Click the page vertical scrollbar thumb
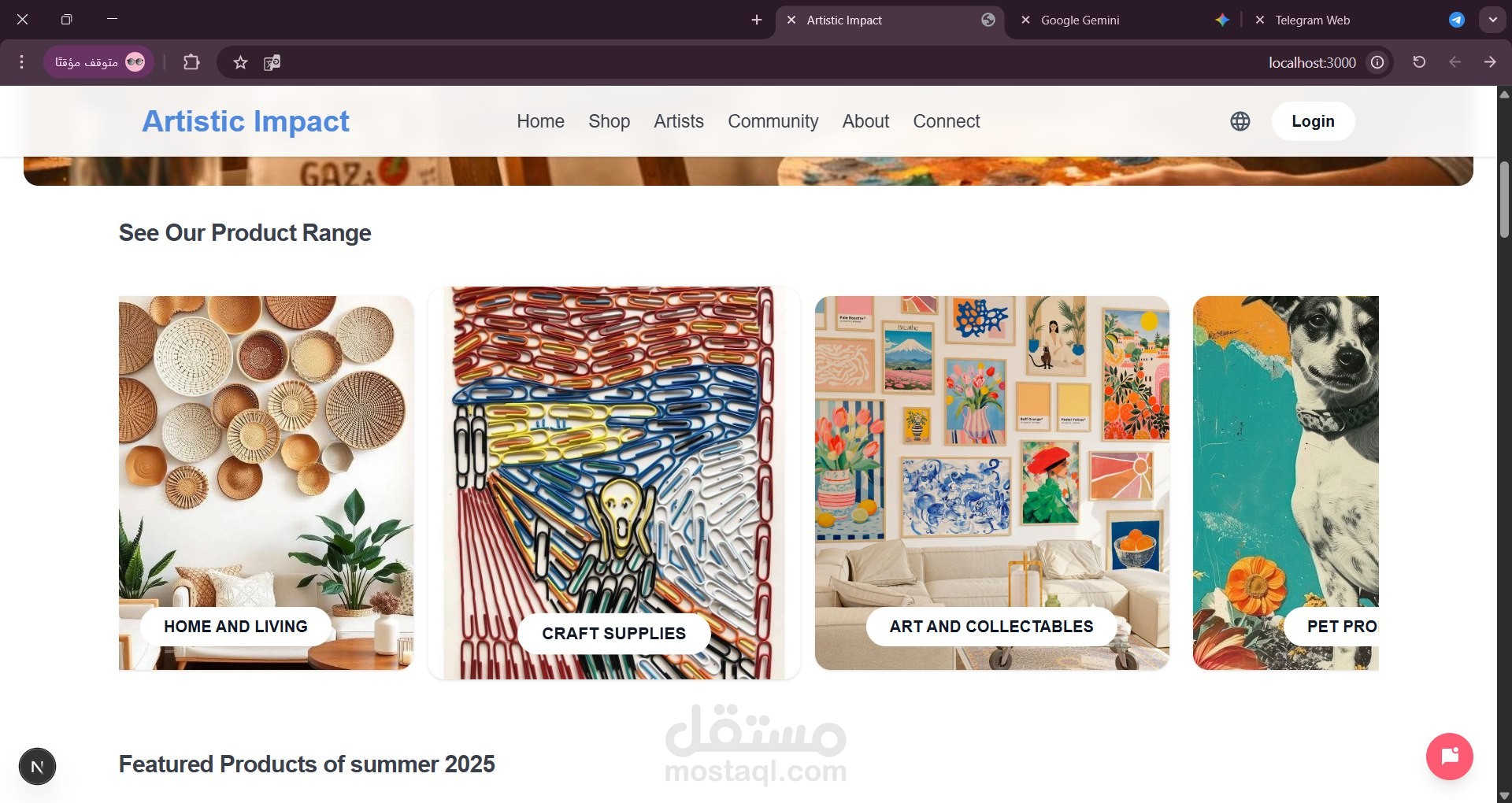 point(1504,200)
